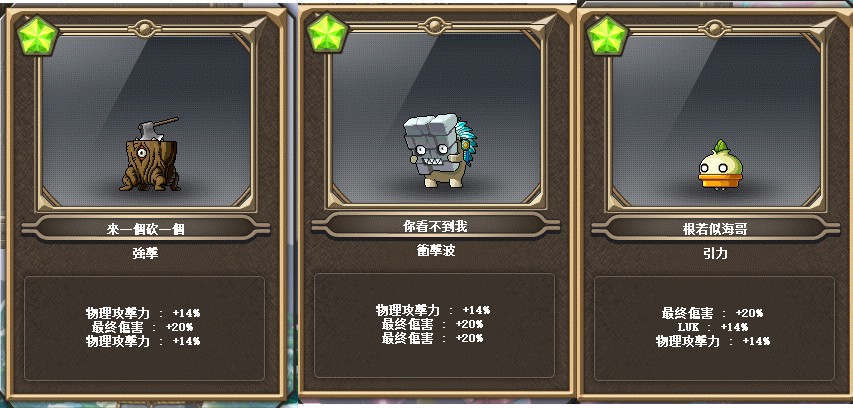
Task: Click the first card's stats panel box
Action: point(145,328)
